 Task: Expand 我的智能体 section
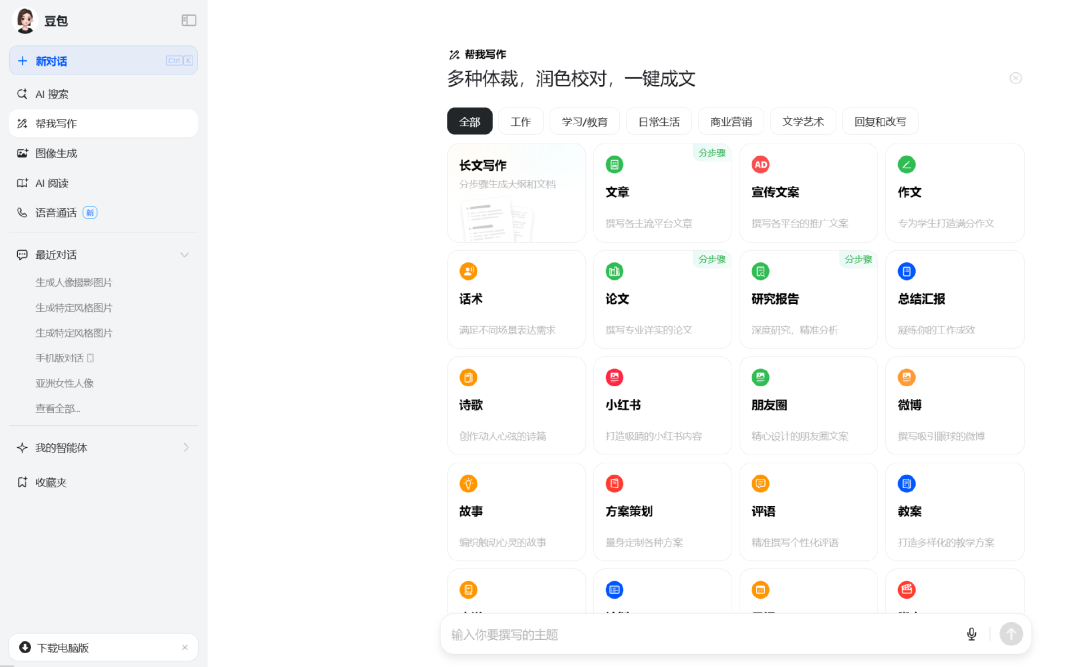pos(186,448)
